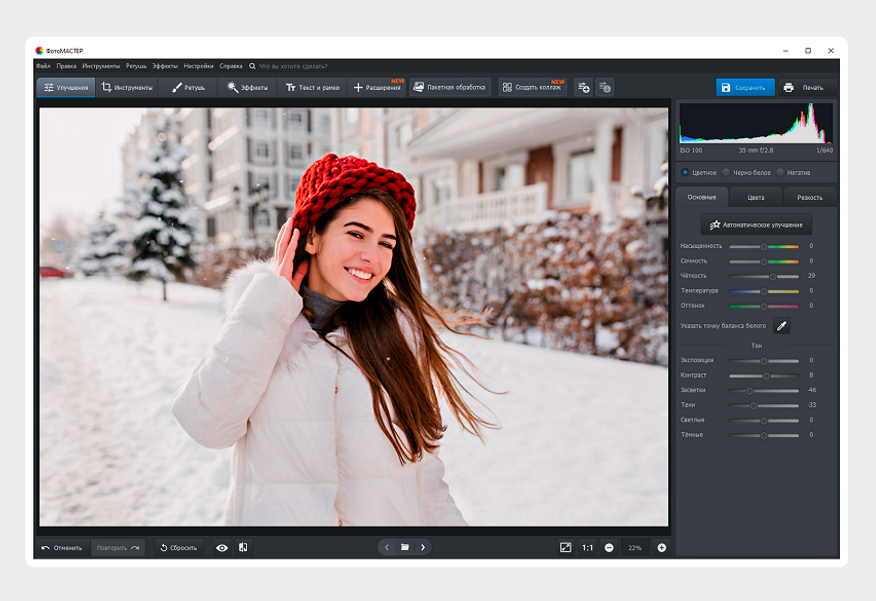
Task: Open the Настройки menu
Action: pyautogui.click(x=199, y=66)
